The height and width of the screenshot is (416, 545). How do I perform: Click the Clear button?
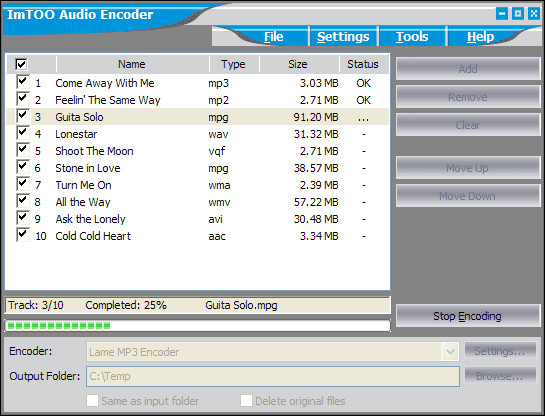point(468,125)
